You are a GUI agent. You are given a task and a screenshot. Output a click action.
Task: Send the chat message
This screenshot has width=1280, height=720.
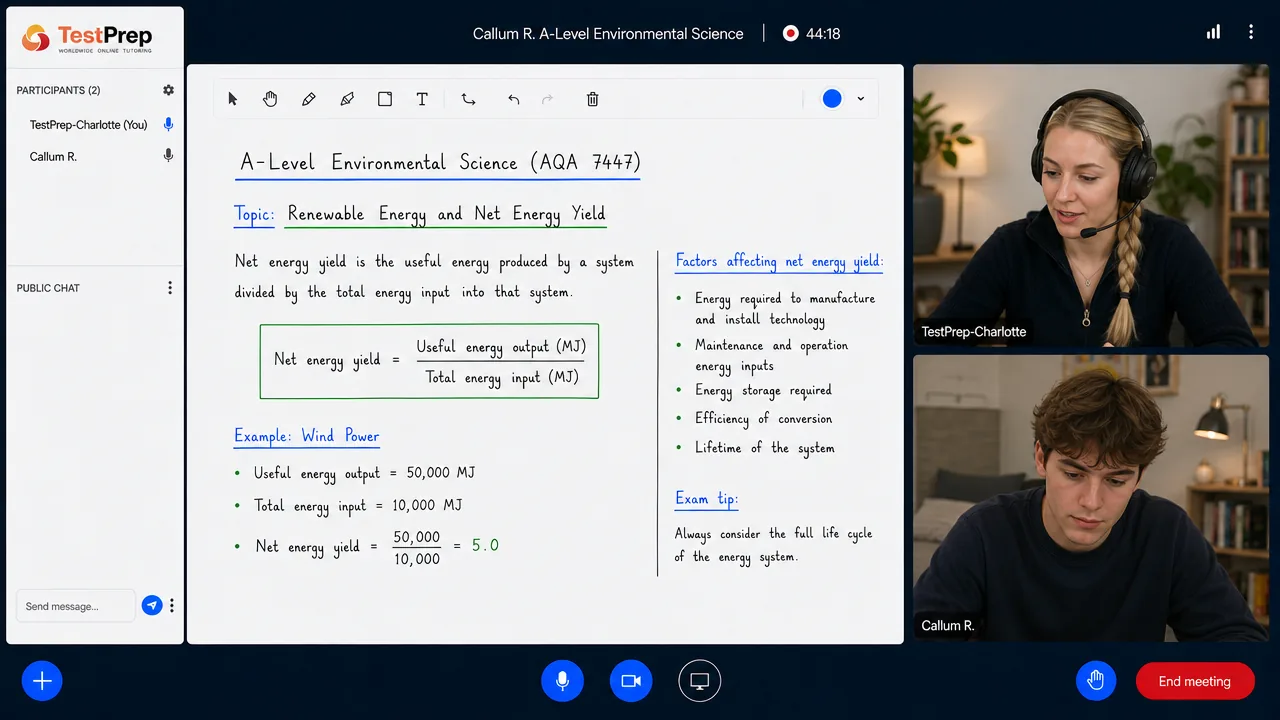(x=152, y=605)
